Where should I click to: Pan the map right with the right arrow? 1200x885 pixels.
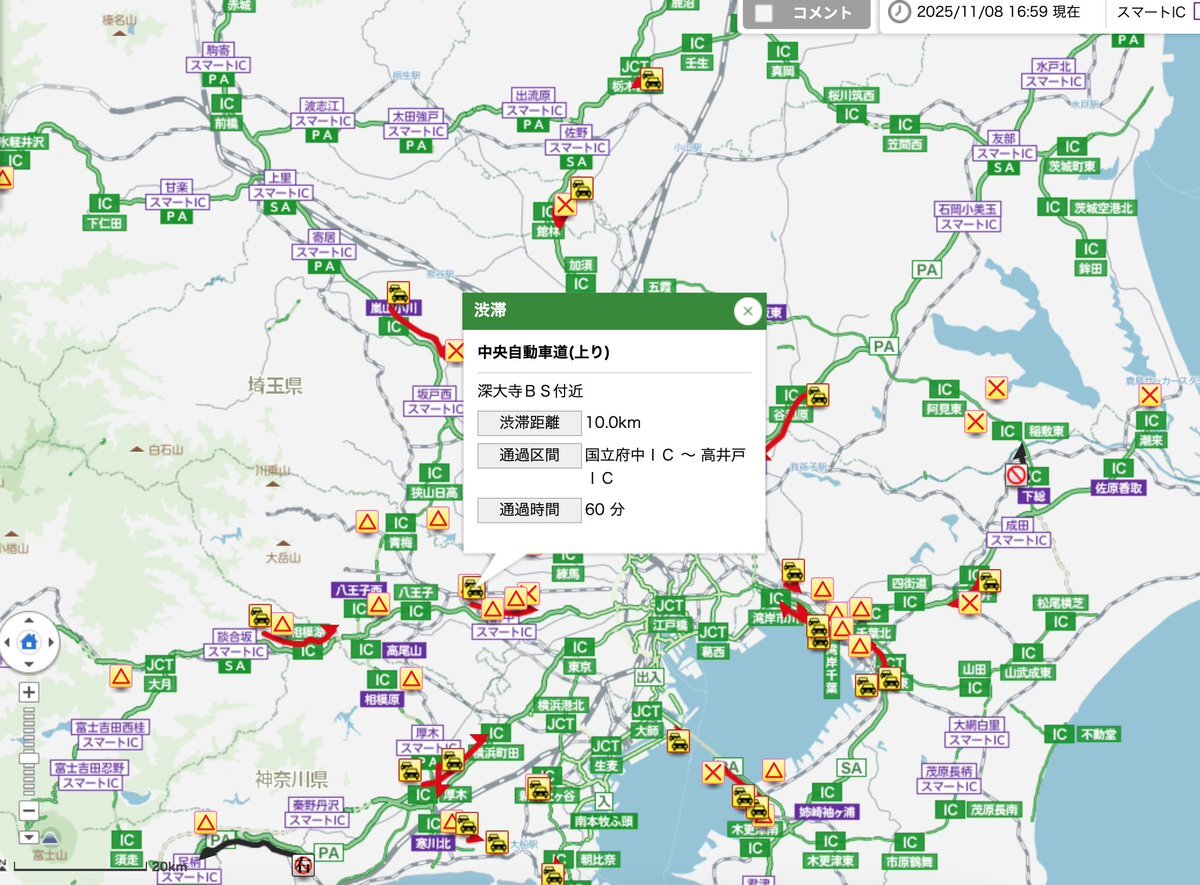click(49, 641)
